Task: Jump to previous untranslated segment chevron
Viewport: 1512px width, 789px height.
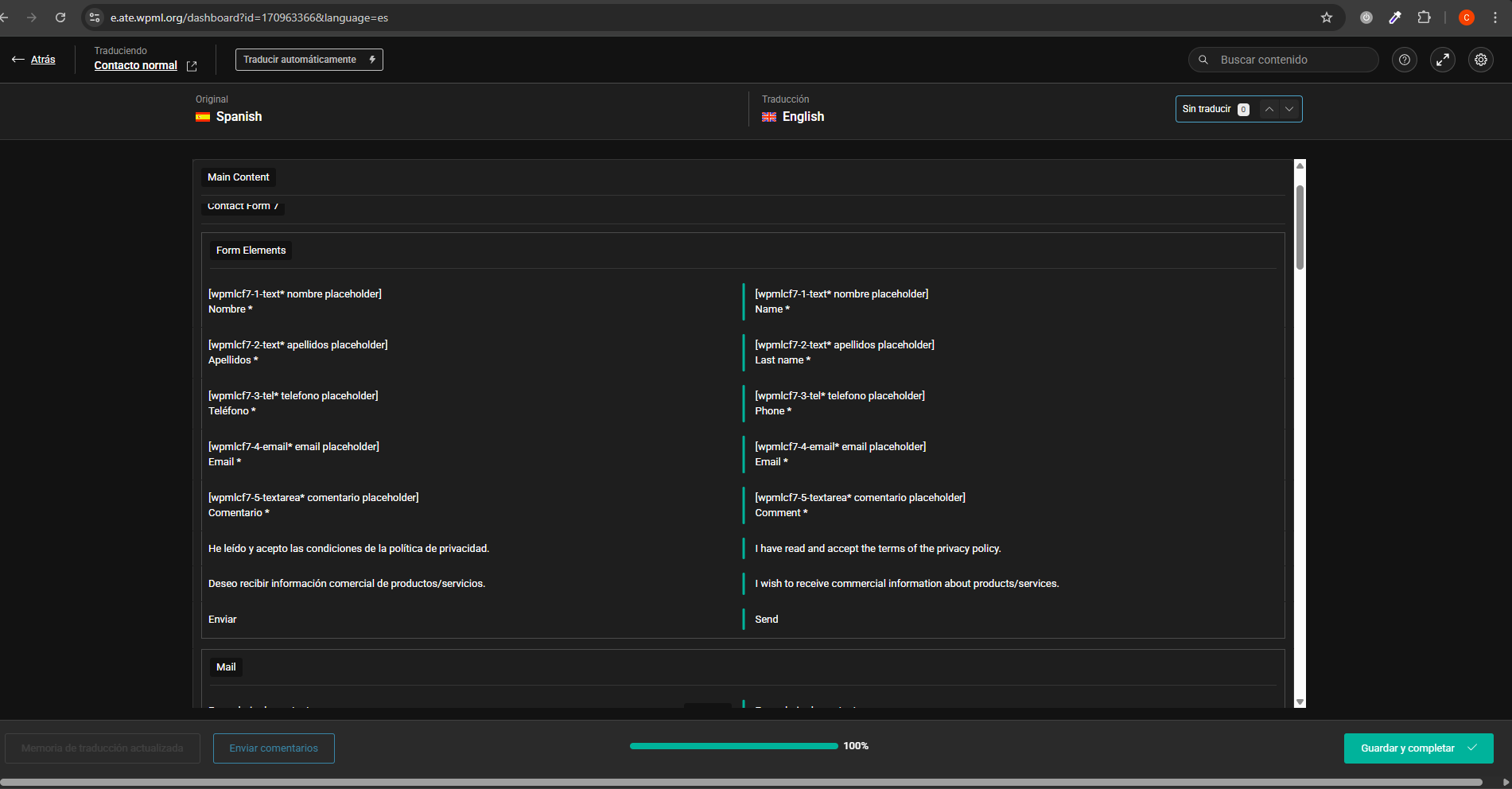Action: point(1269,109)
